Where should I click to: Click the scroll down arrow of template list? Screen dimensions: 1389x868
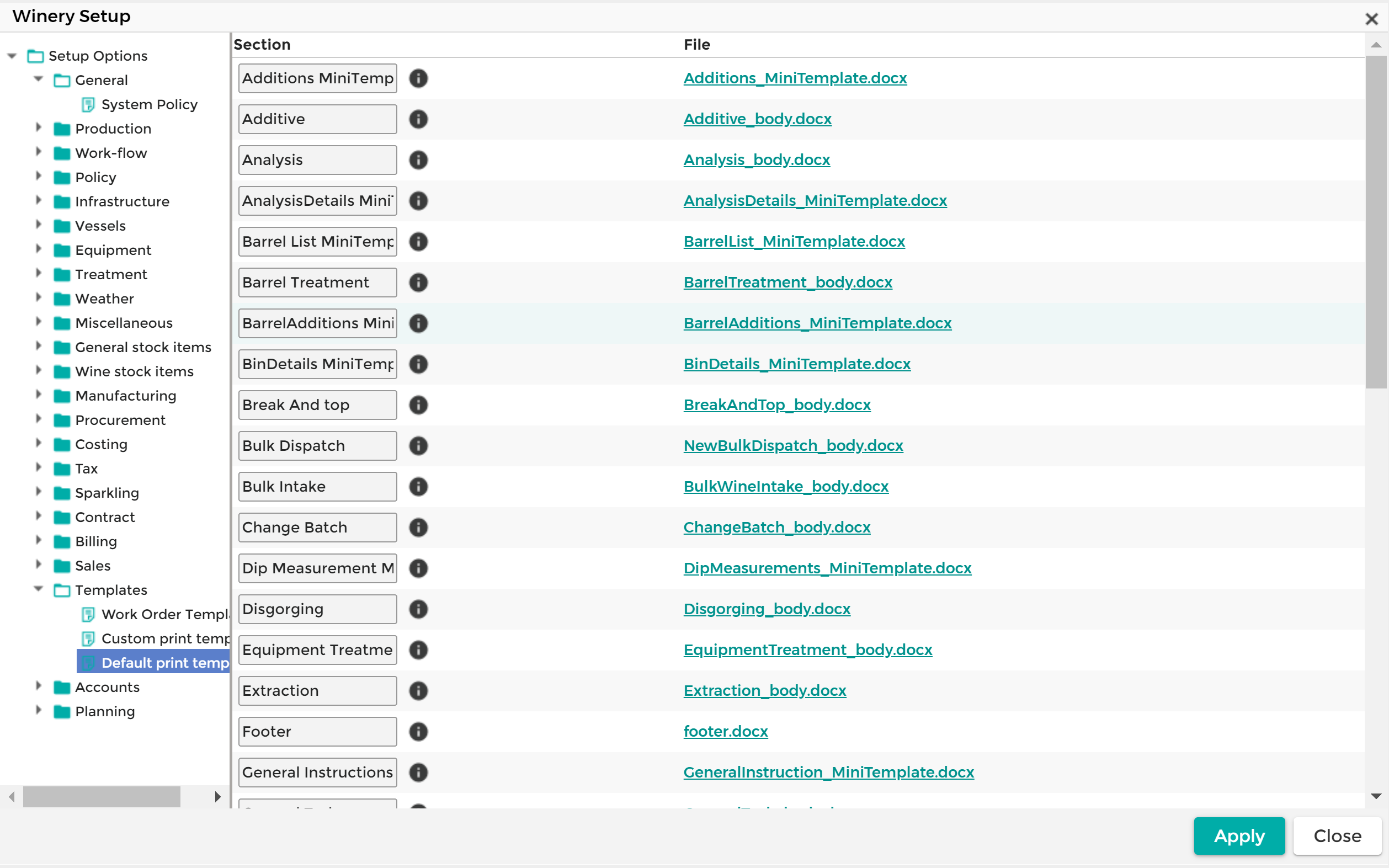pyautogui.click(x=1376, y=796)
